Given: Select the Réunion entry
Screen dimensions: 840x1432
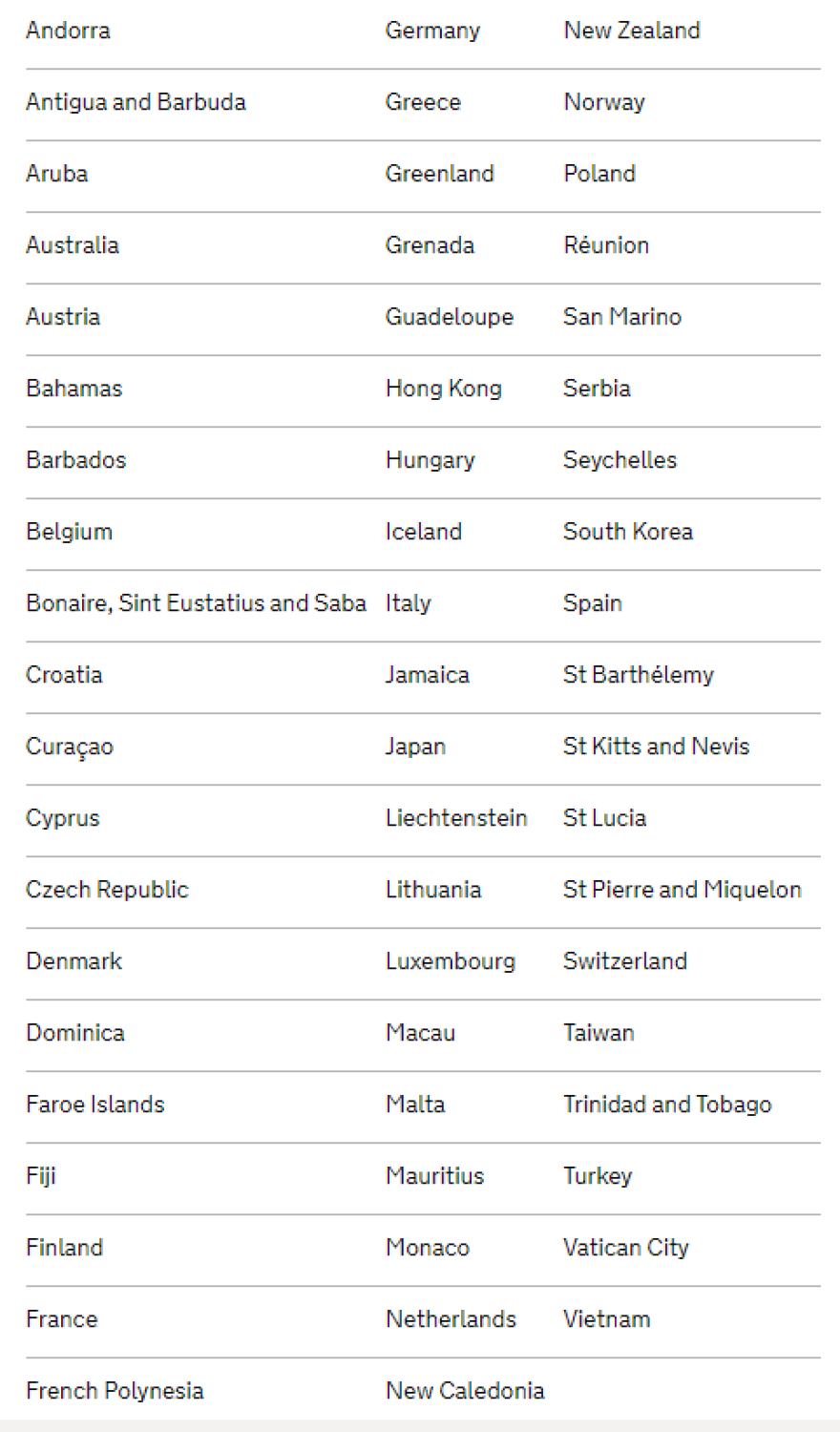Looking at the screenshot, I should click(x=605, y=245).
